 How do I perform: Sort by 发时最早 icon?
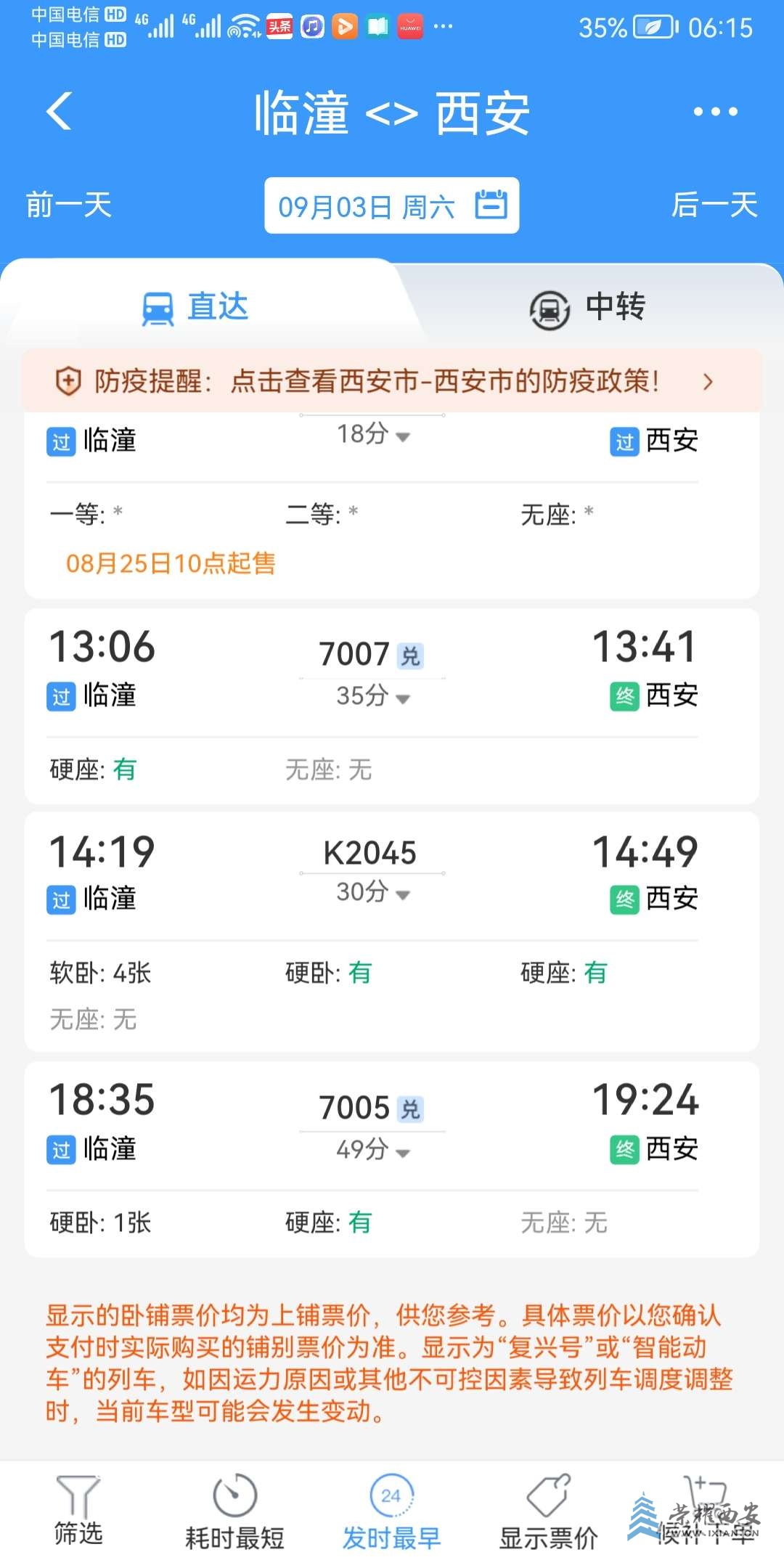tap(391, 1495)
